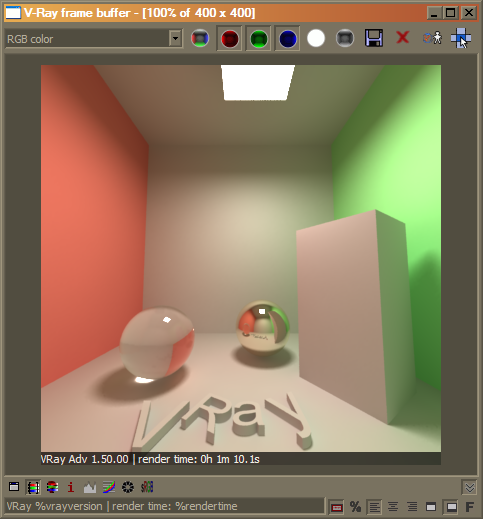This screenshot has width=483, height=519.
Task: Toggle the blue channel button
Action: coord(288,38)
